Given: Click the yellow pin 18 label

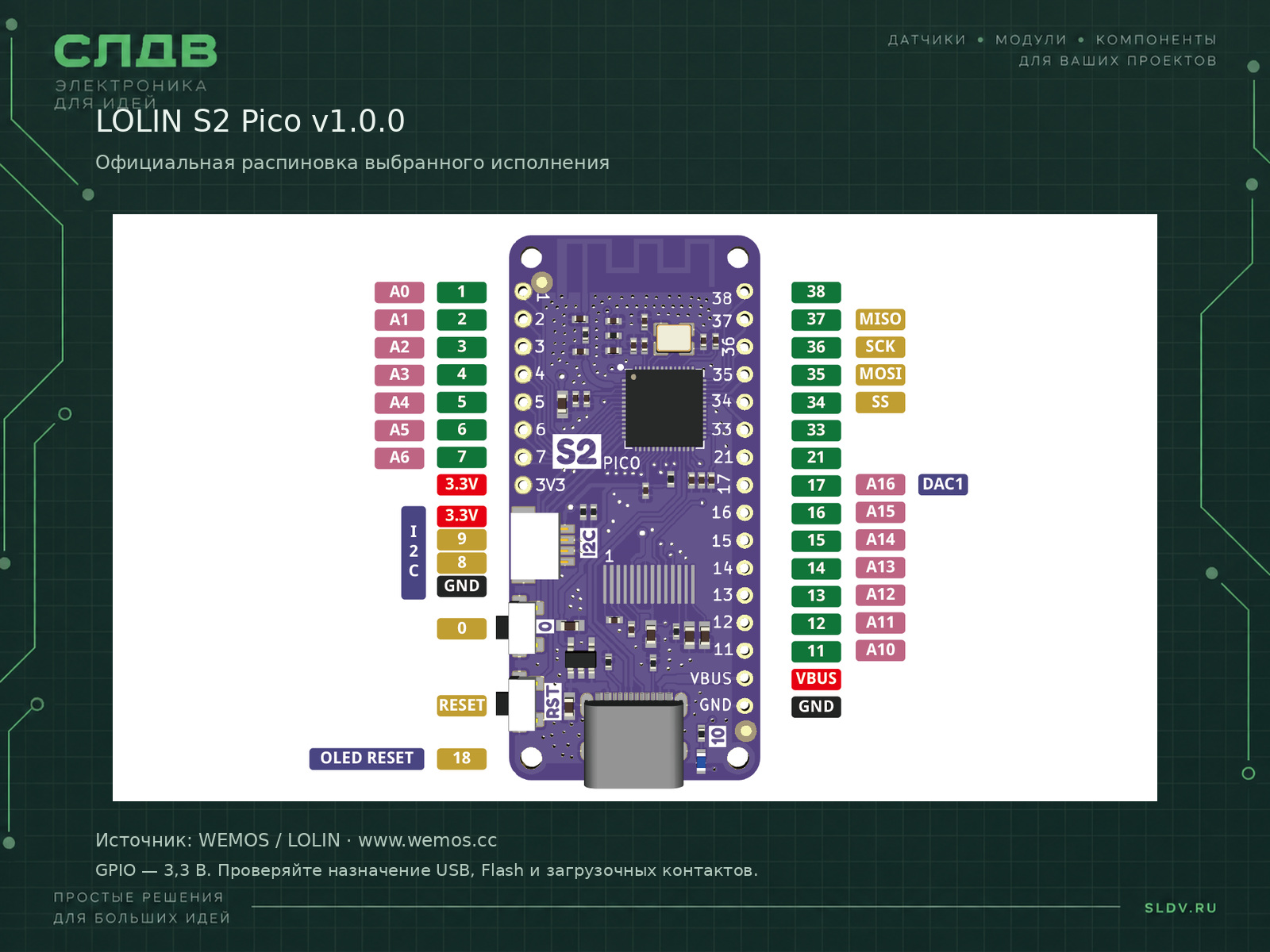Looking at the screenshot, I should [x=461, y=758].
